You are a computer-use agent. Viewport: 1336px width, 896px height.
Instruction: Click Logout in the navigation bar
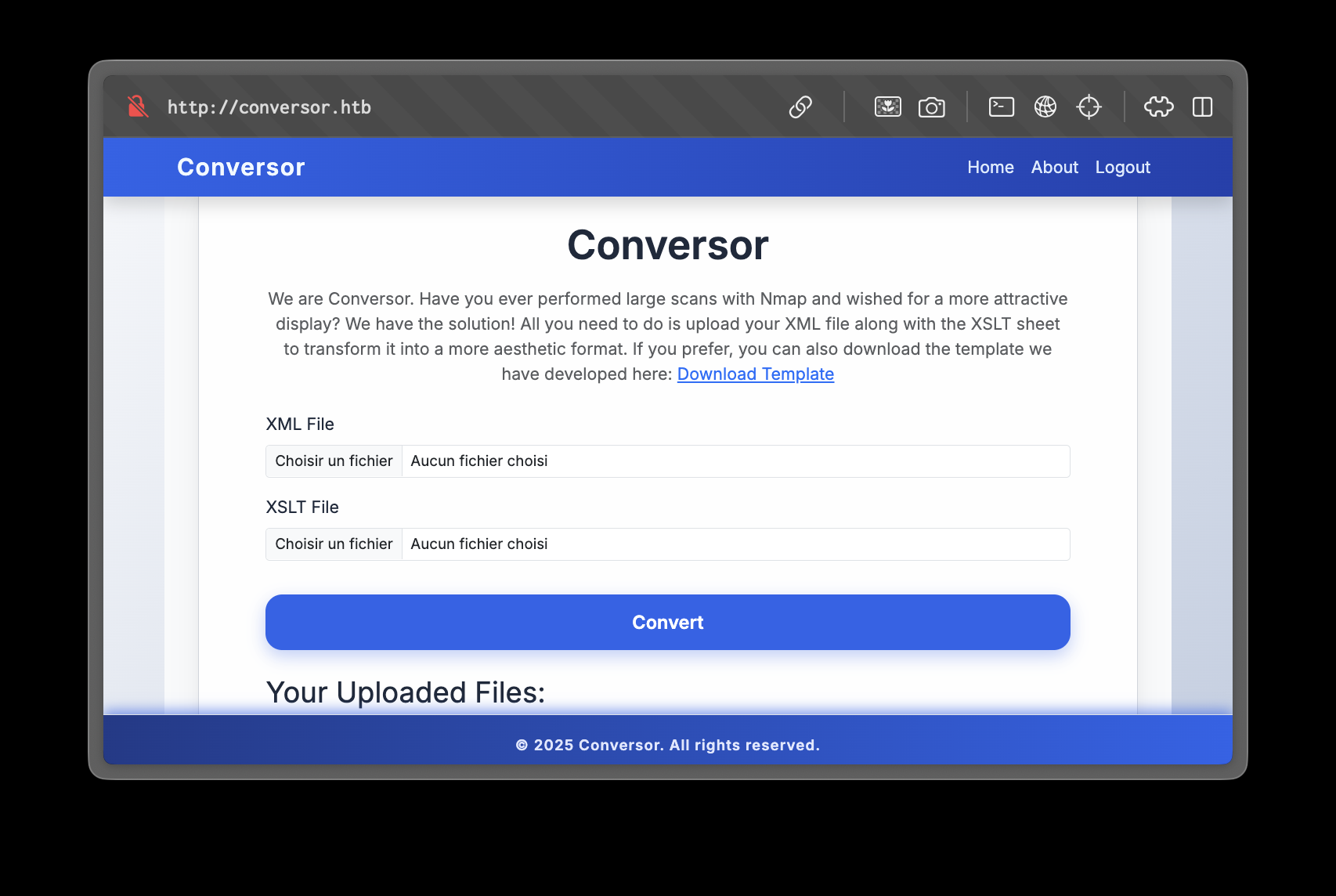[x=1123, y=167]
